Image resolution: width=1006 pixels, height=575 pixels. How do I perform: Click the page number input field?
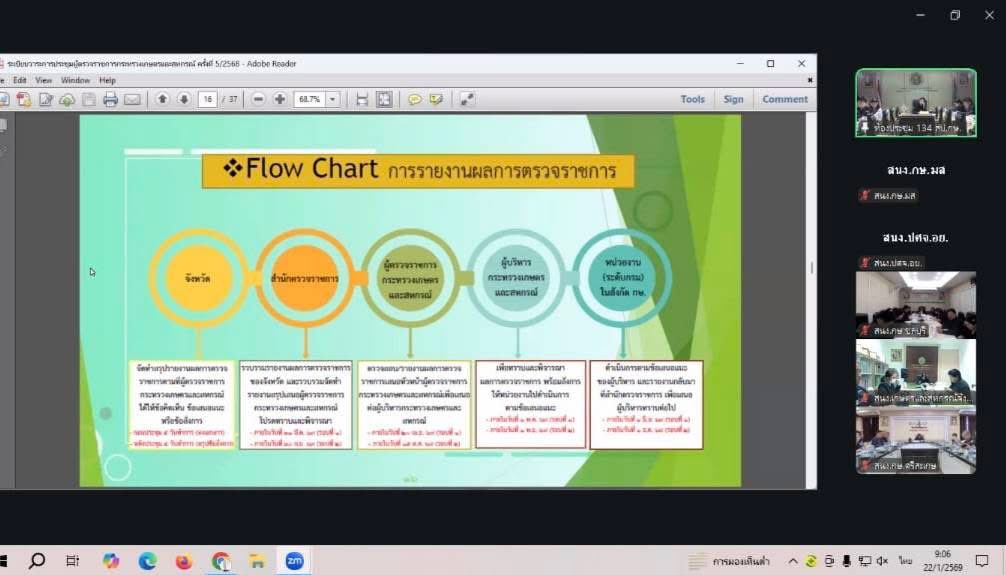[208, 99]
